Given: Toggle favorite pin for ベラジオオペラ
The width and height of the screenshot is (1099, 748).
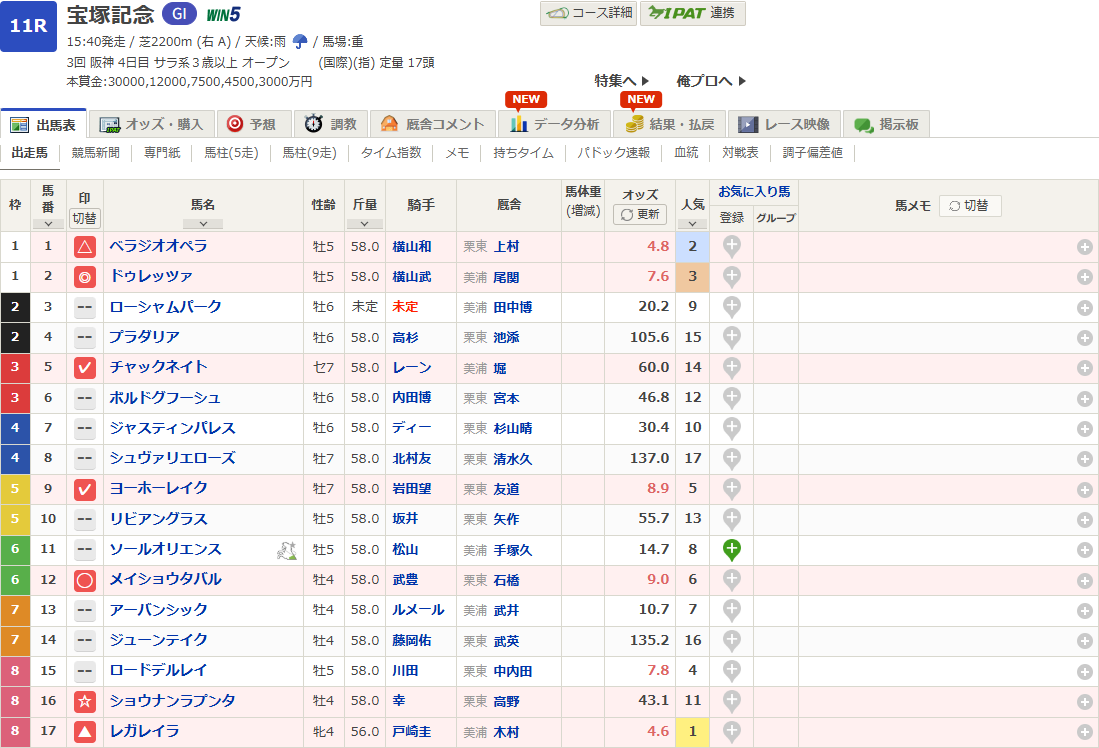Looking at the screenshot, I should (731, 246).
